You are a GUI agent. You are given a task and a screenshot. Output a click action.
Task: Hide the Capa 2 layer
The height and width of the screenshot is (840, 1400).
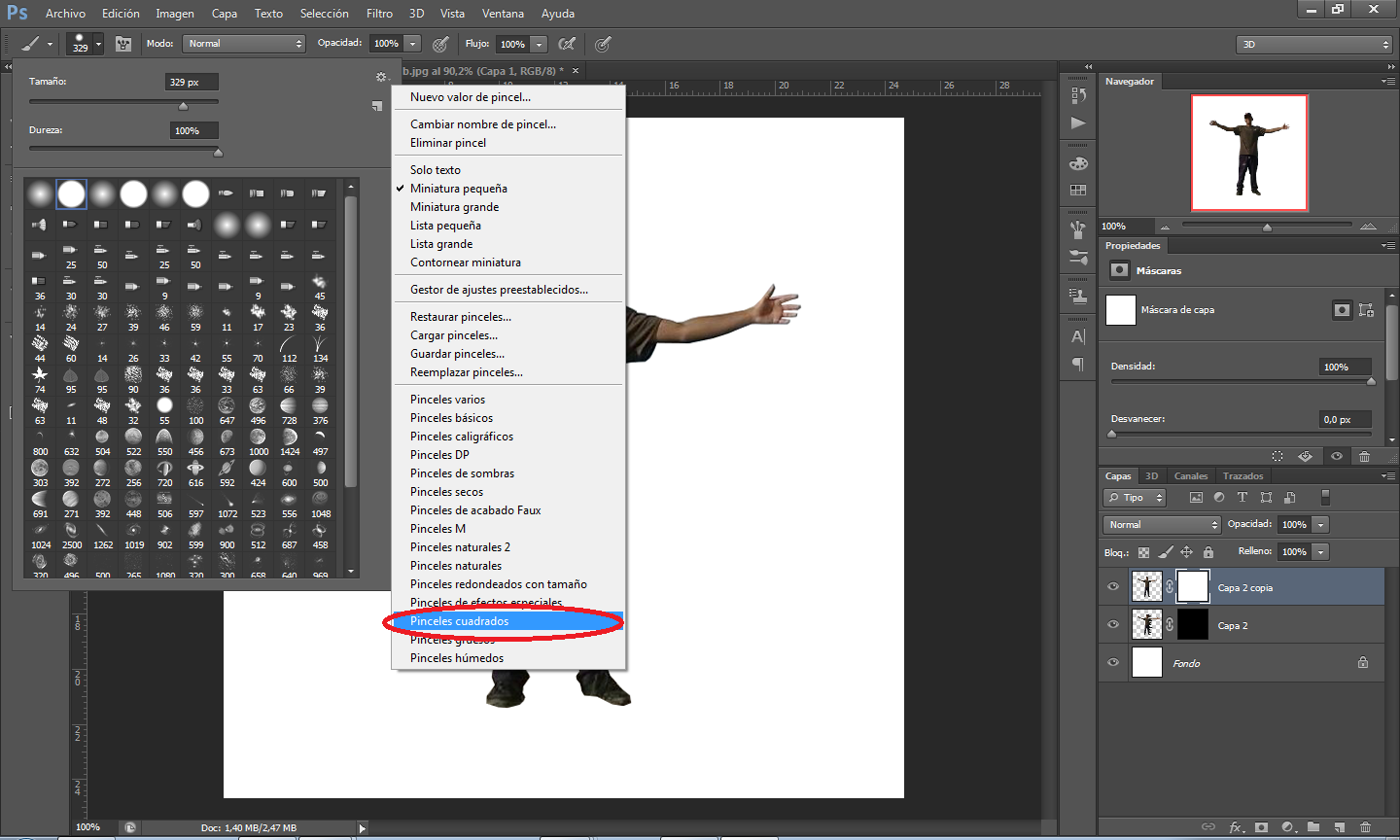pyautogui.click(x=1113, y=625)
